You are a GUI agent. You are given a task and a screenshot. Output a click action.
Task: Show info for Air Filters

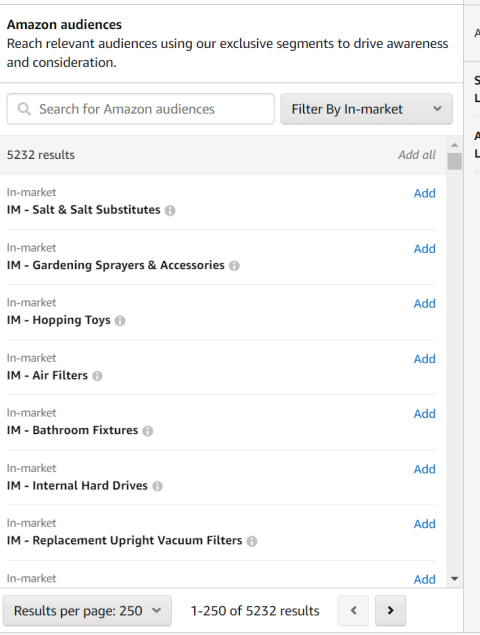point(97,376)
